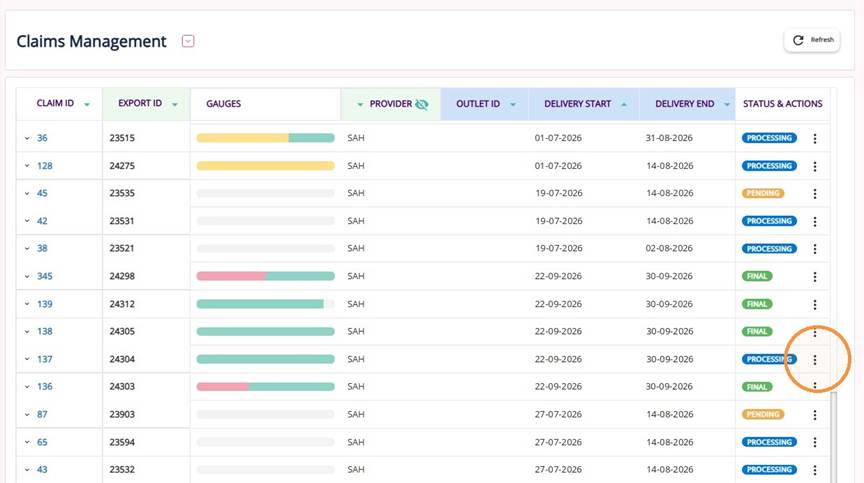Screen dimensions: 864x483
Task: Open actions menu for claim 42
Action: click(814, 221)
